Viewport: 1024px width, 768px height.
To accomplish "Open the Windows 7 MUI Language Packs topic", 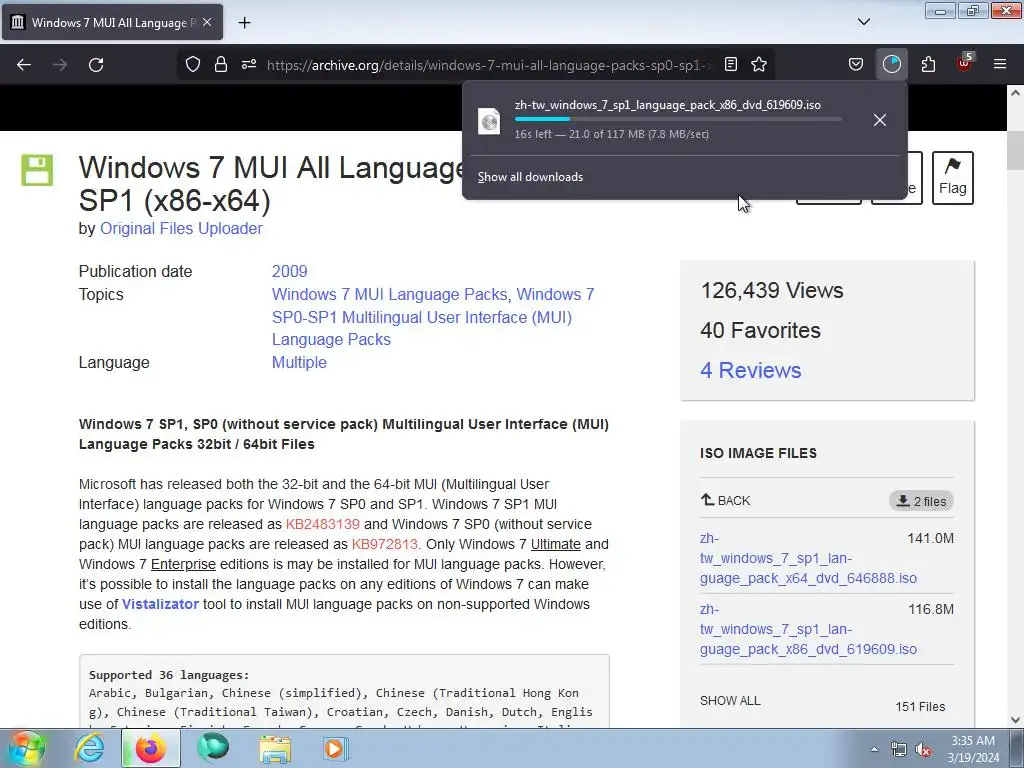I will 390,295.
